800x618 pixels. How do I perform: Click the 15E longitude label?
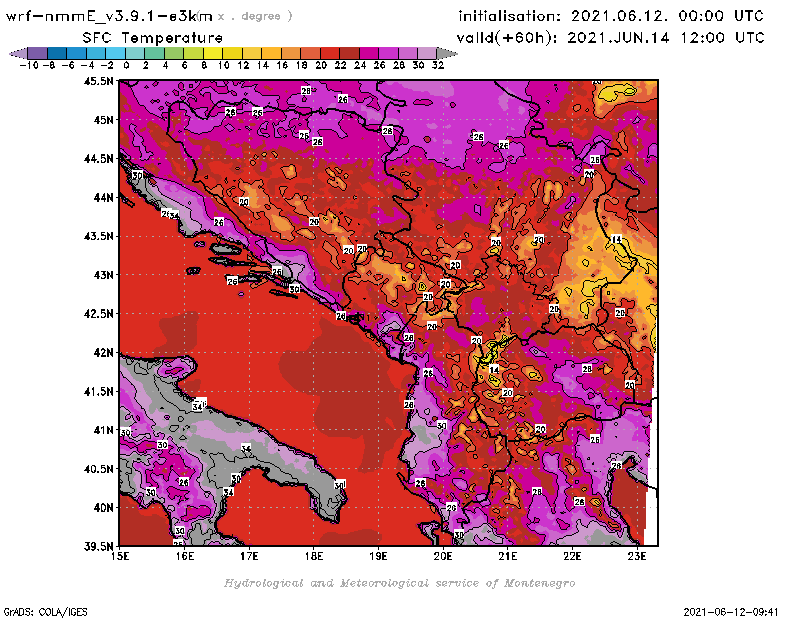pos(120,556)
